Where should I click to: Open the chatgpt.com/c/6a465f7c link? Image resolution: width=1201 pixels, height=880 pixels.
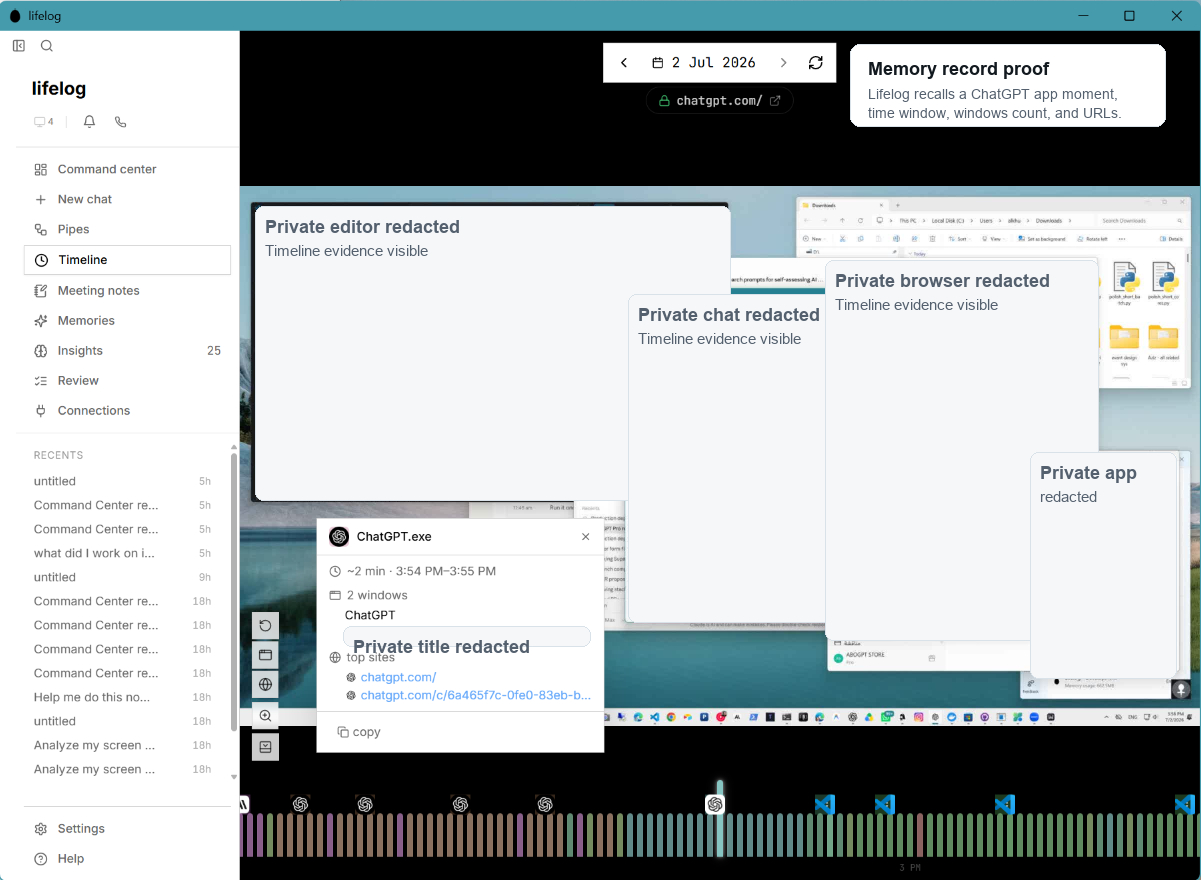pos(476,695)
